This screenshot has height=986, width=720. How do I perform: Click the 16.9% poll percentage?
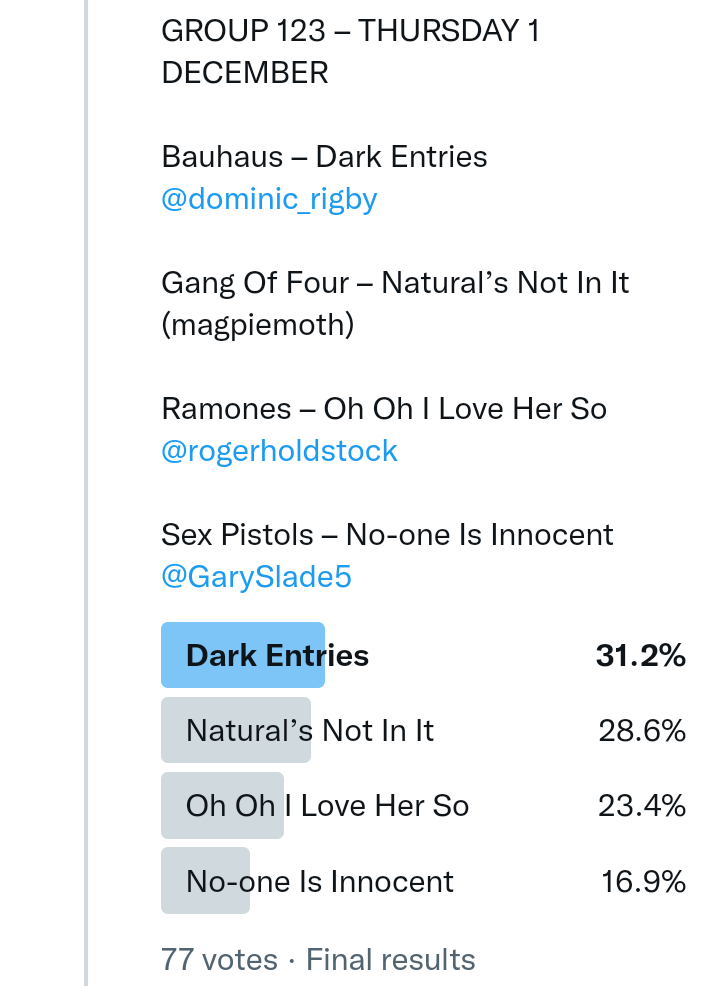(643, 881)
